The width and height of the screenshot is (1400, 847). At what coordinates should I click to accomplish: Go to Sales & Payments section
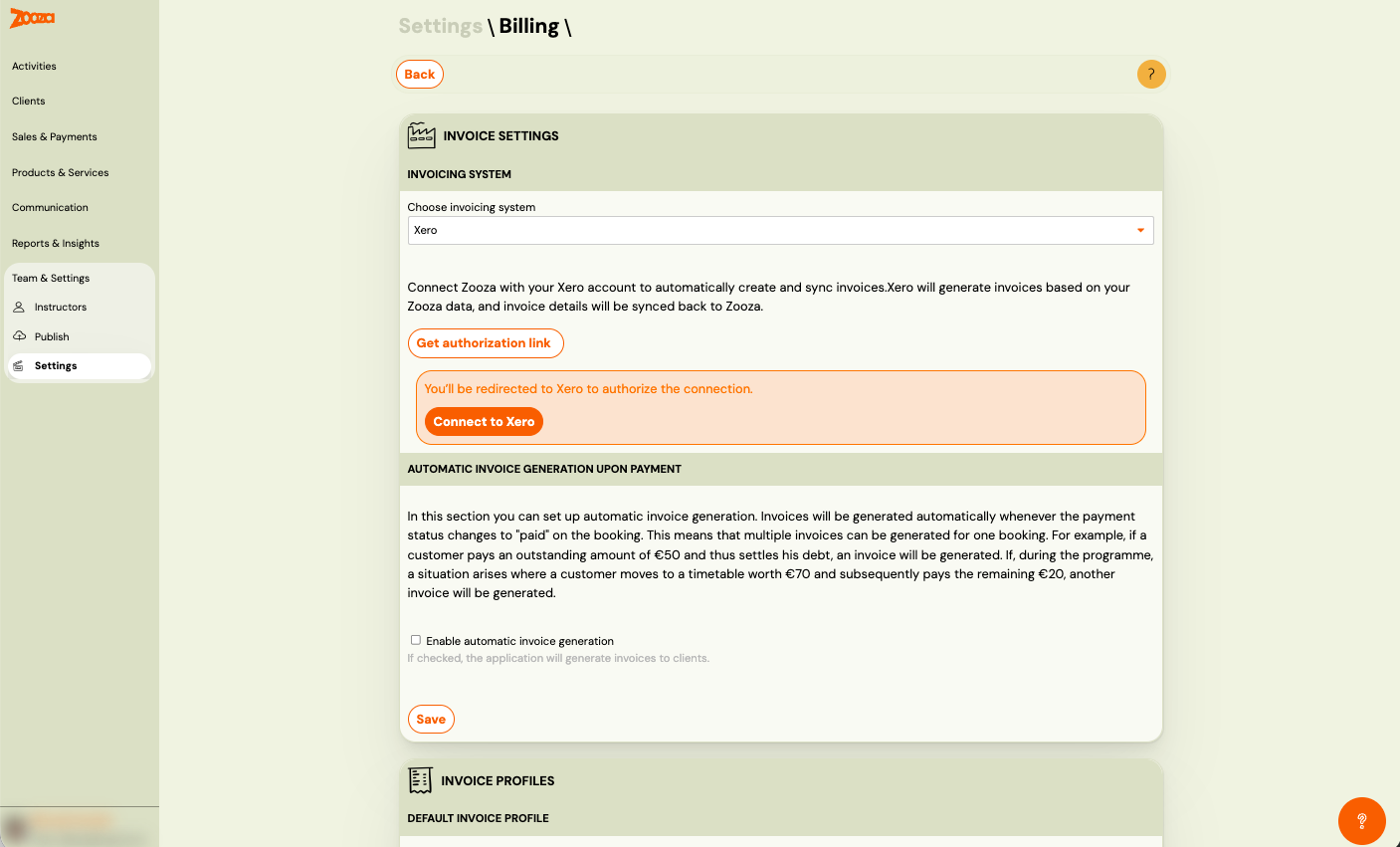(x=55, y=137)
